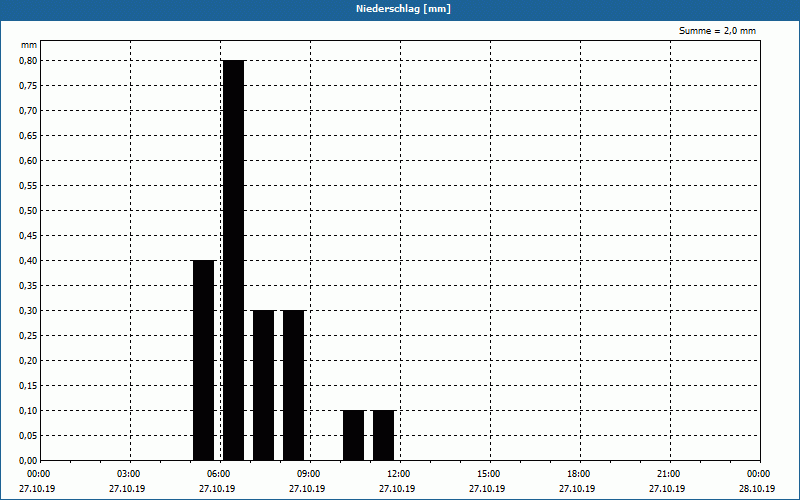Image resolution: width=800 pixels, height=500 pixels.
Task: Click the 03:00 time axis label
Action: (x=128, y=474)
